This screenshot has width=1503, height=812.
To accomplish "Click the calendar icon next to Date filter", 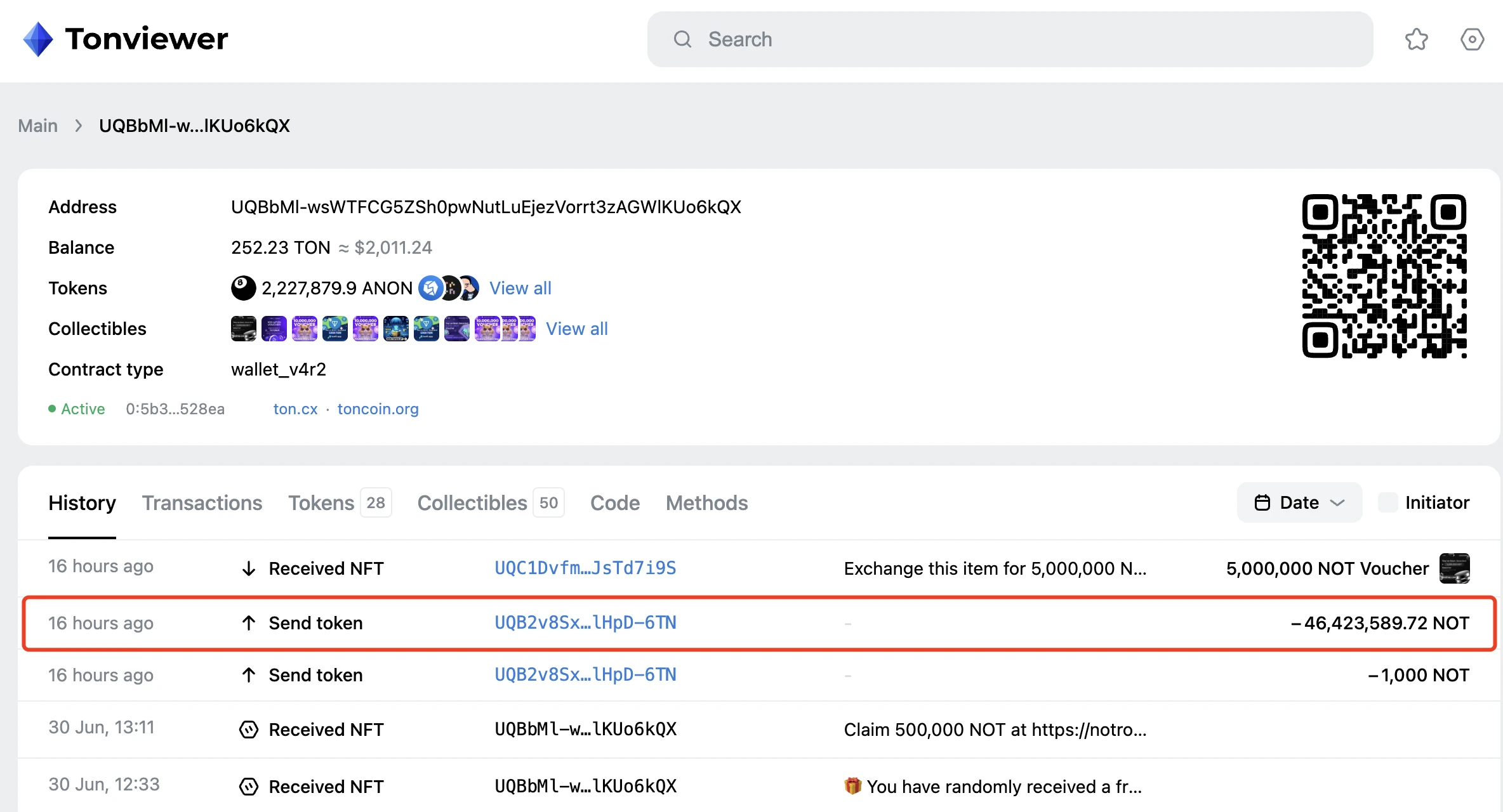I will tap(1262, 503).
